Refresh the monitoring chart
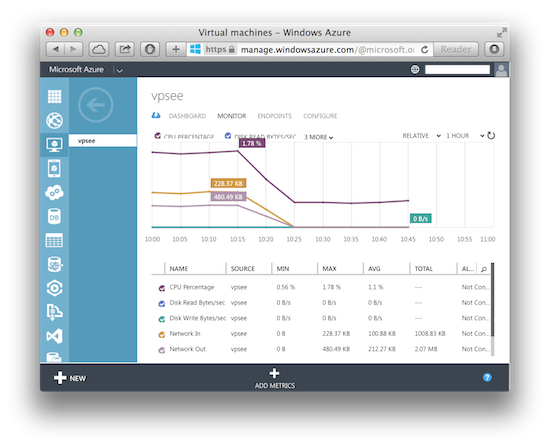 coord(491,135)
